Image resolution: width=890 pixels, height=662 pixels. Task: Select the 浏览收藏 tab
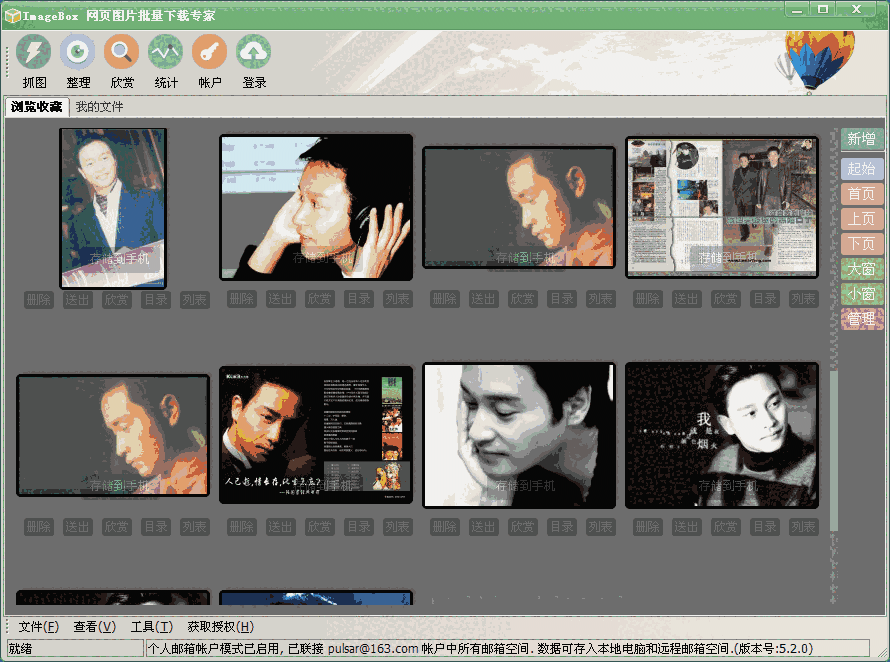36,106
